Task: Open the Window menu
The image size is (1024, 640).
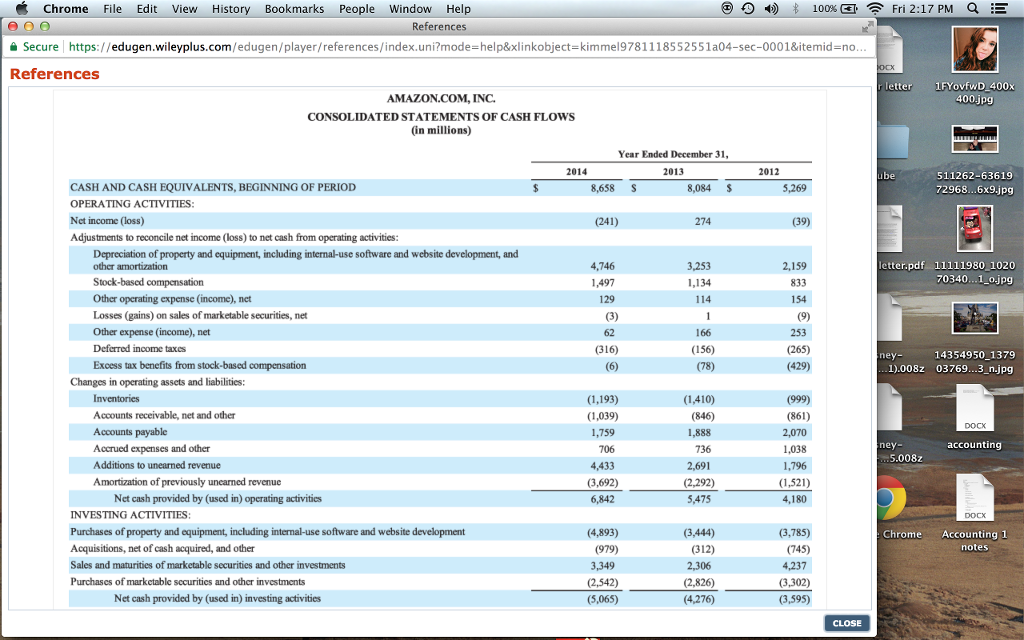Action: [410, 8]
